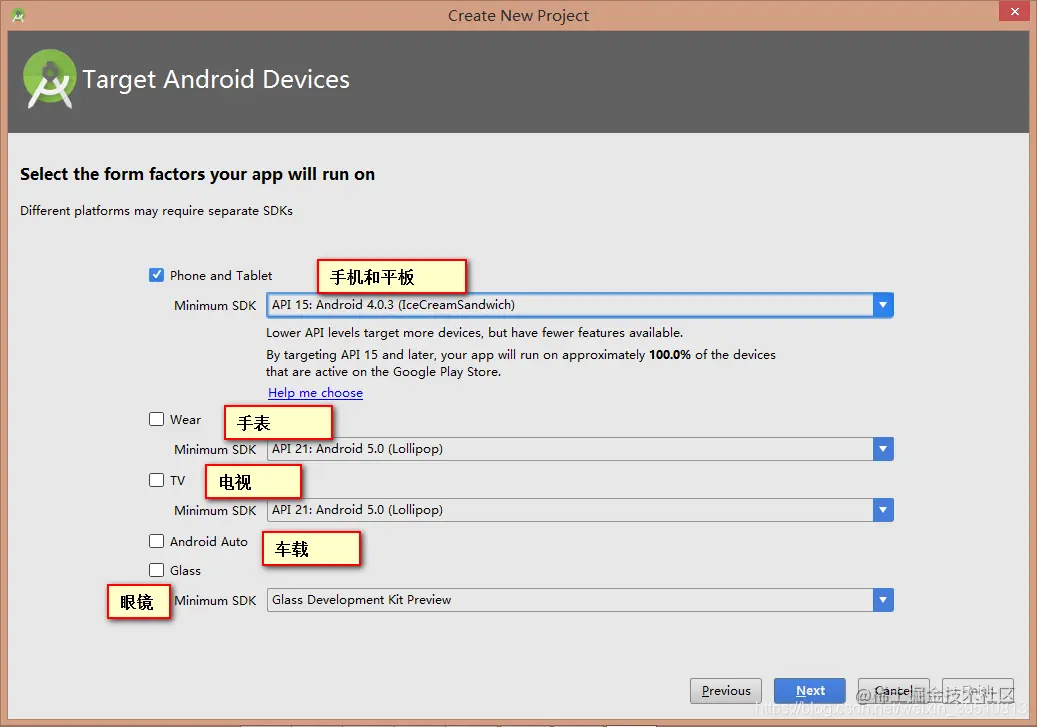Open the TV Minimum SDK dropdown arrow
1037x727 pixels.
[x=883, y=510]
